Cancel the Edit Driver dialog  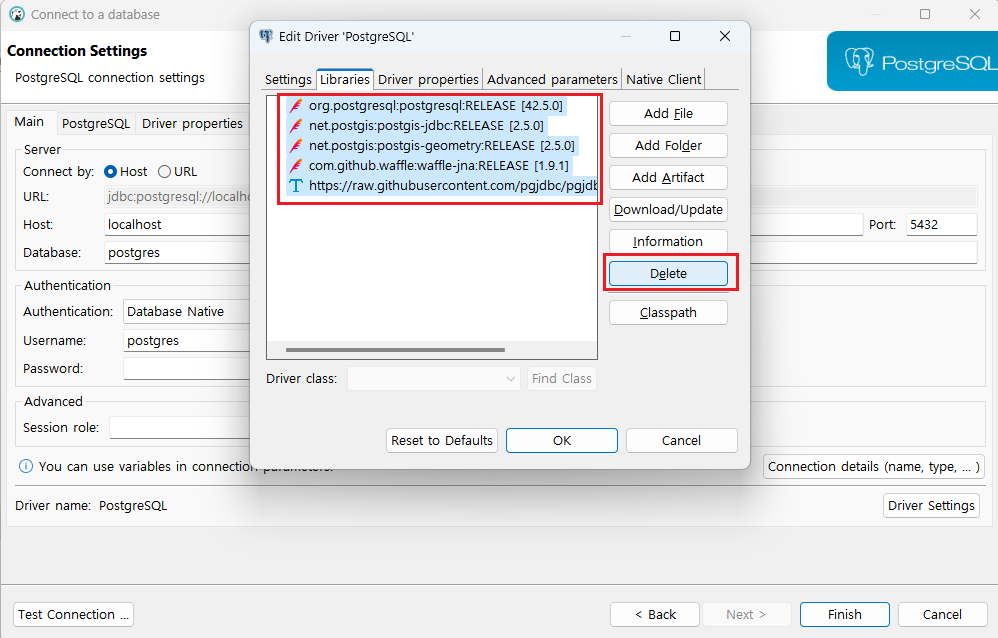(682, 441)
